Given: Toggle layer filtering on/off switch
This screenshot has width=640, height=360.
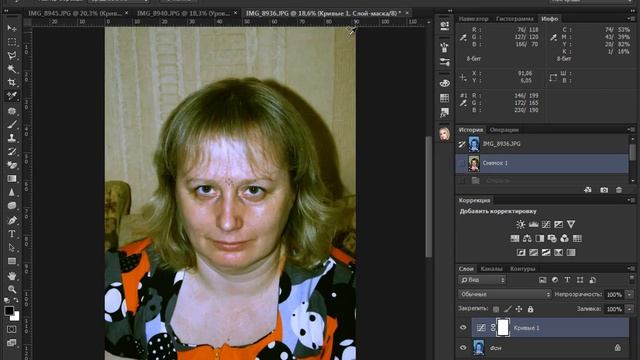Looking at the screenshot, I should [x=632, y=279].
